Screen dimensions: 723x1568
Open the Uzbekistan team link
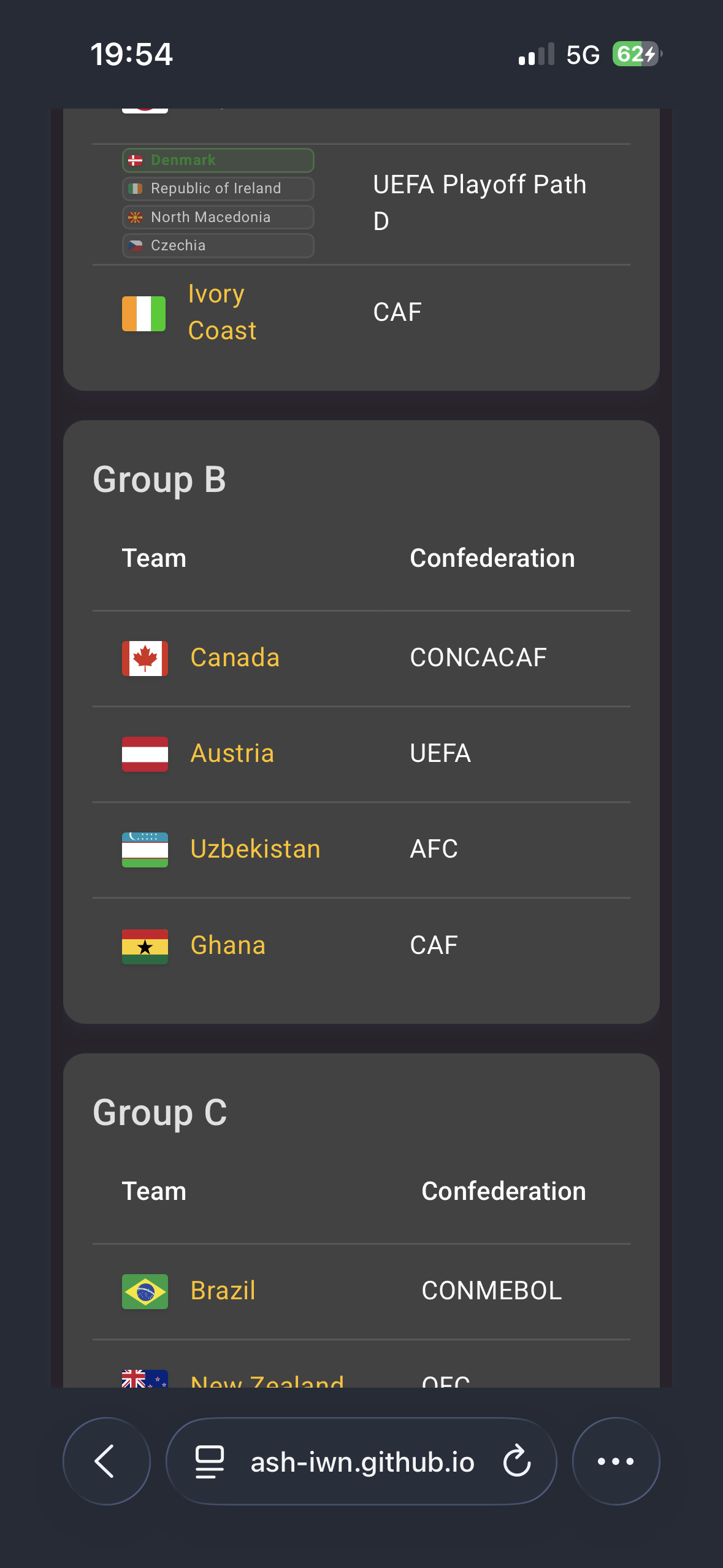pos(255,849)
